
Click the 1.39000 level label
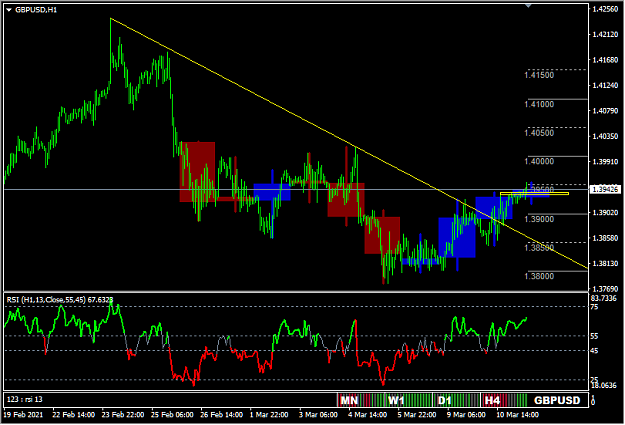click(539, 219)
